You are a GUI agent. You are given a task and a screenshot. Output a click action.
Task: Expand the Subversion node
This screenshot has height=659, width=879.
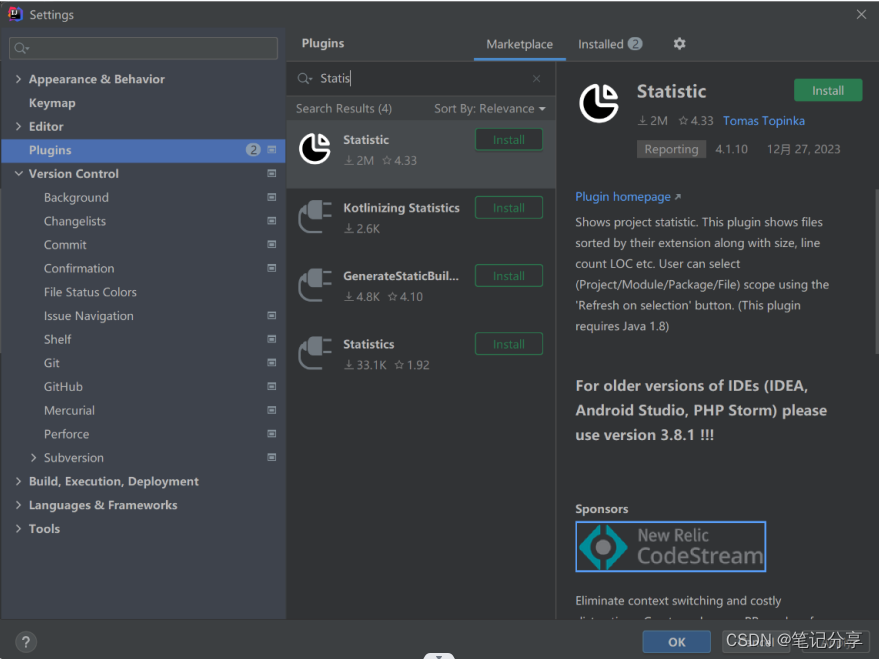[33, 457]
